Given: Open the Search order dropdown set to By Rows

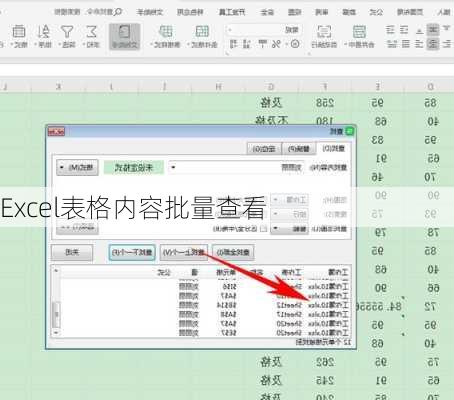Looking at the screenshot, I should (289, 214).
